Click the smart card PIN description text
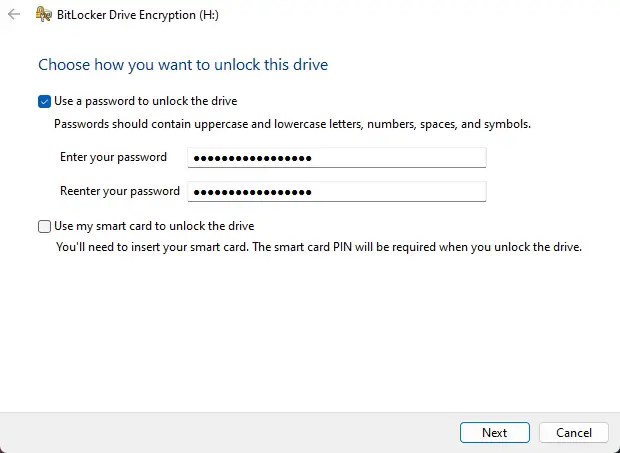The height and width of the screenshot is (453, 620). [x=319, y=245]
